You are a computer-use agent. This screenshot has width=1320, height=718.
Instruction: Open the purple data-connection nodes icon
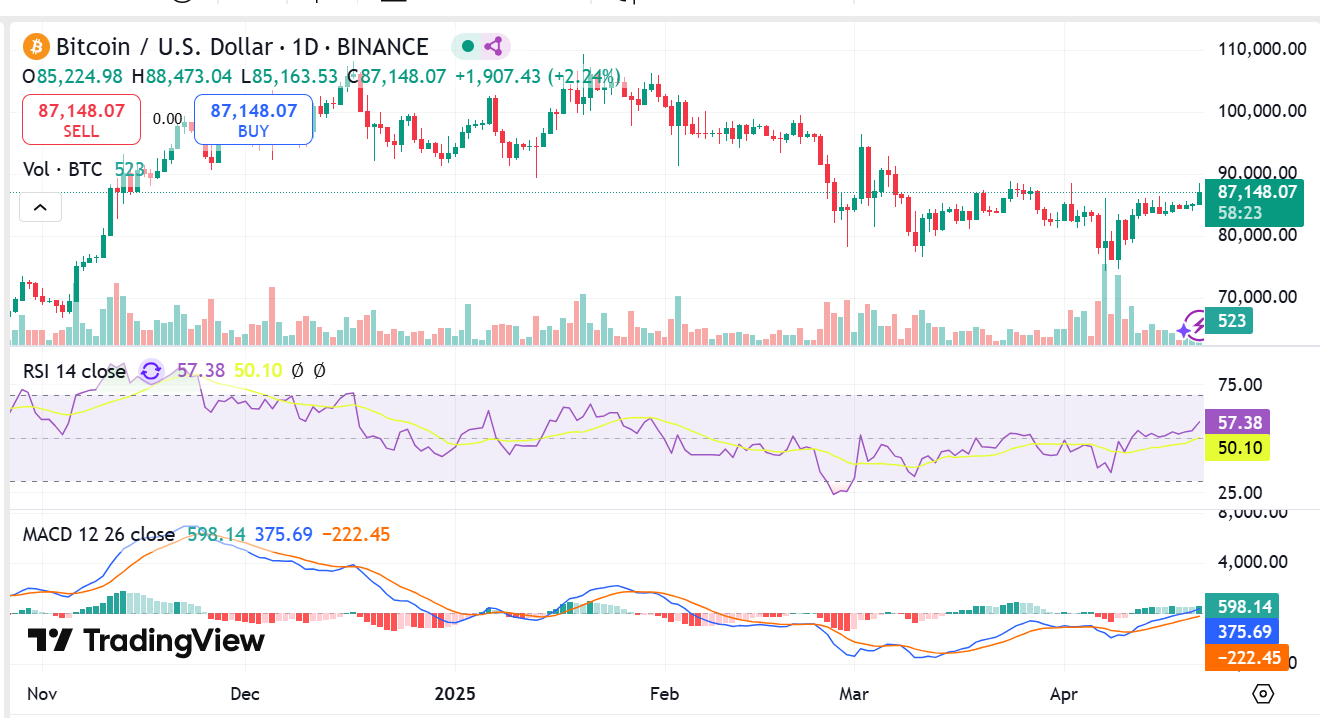[493, 46]
